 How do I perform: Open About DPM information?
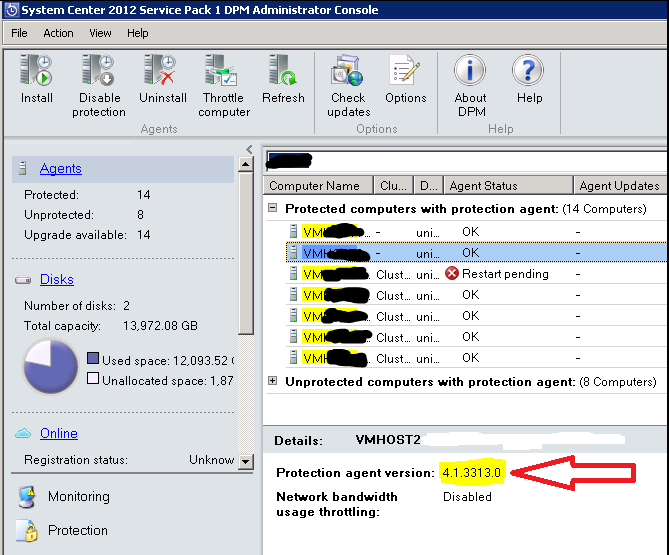(x=470, y=72)
